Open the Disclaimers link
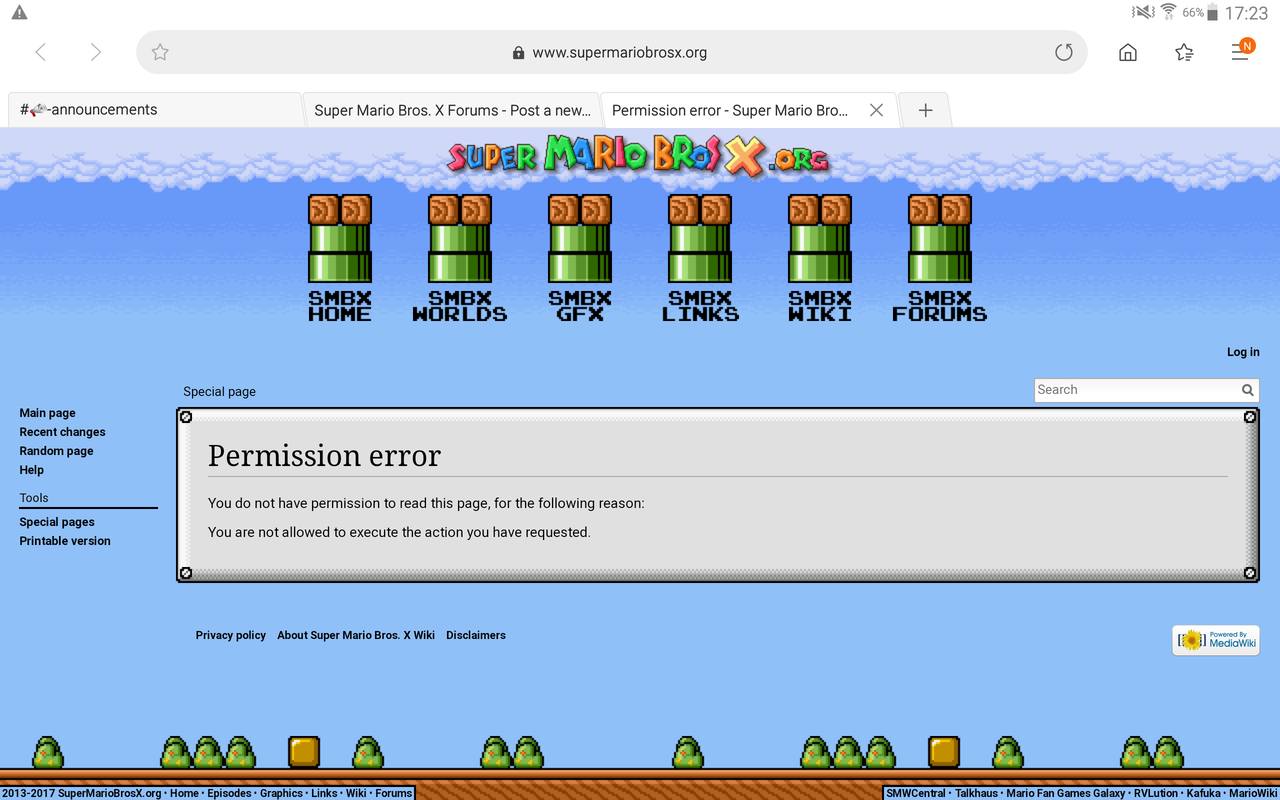 click(476, 635)
